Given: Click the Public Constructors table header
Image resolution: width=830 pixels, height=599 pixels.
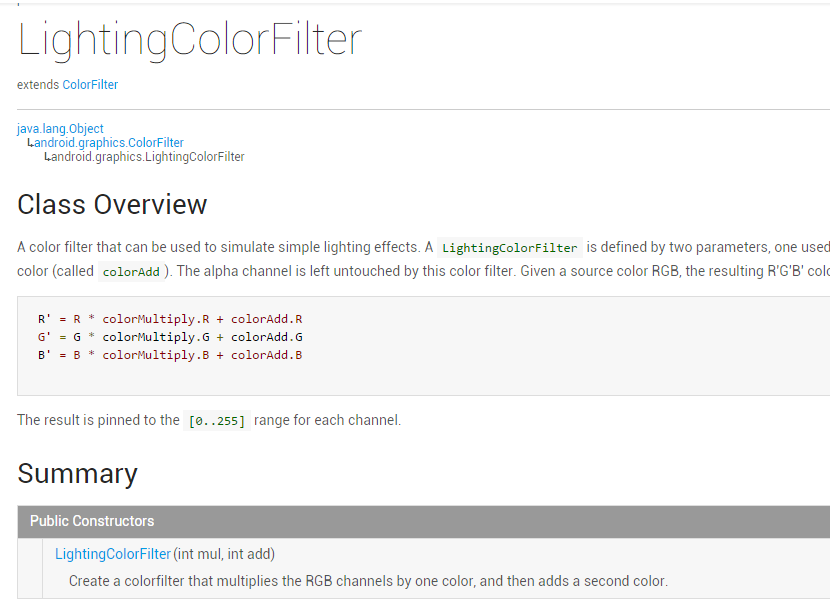Looking at the screenshot, I should pyautogui.click(x=92, y=521).
